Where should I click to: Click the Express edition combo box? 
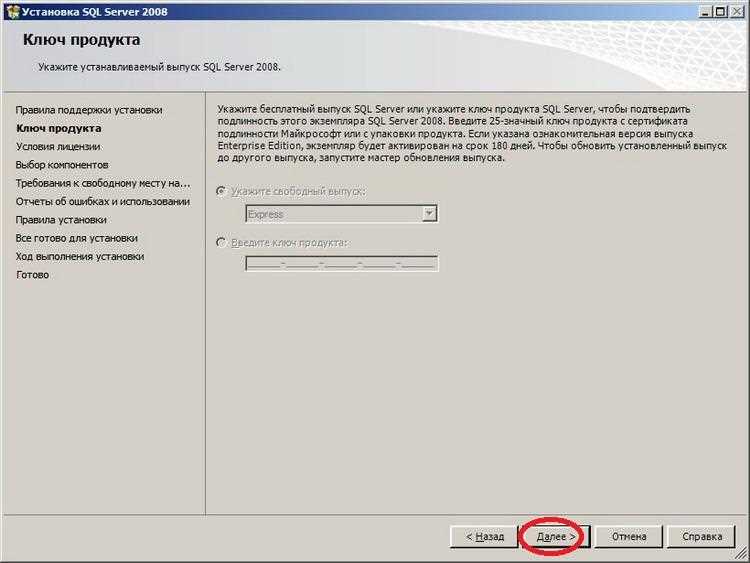[x=342, y=214]
